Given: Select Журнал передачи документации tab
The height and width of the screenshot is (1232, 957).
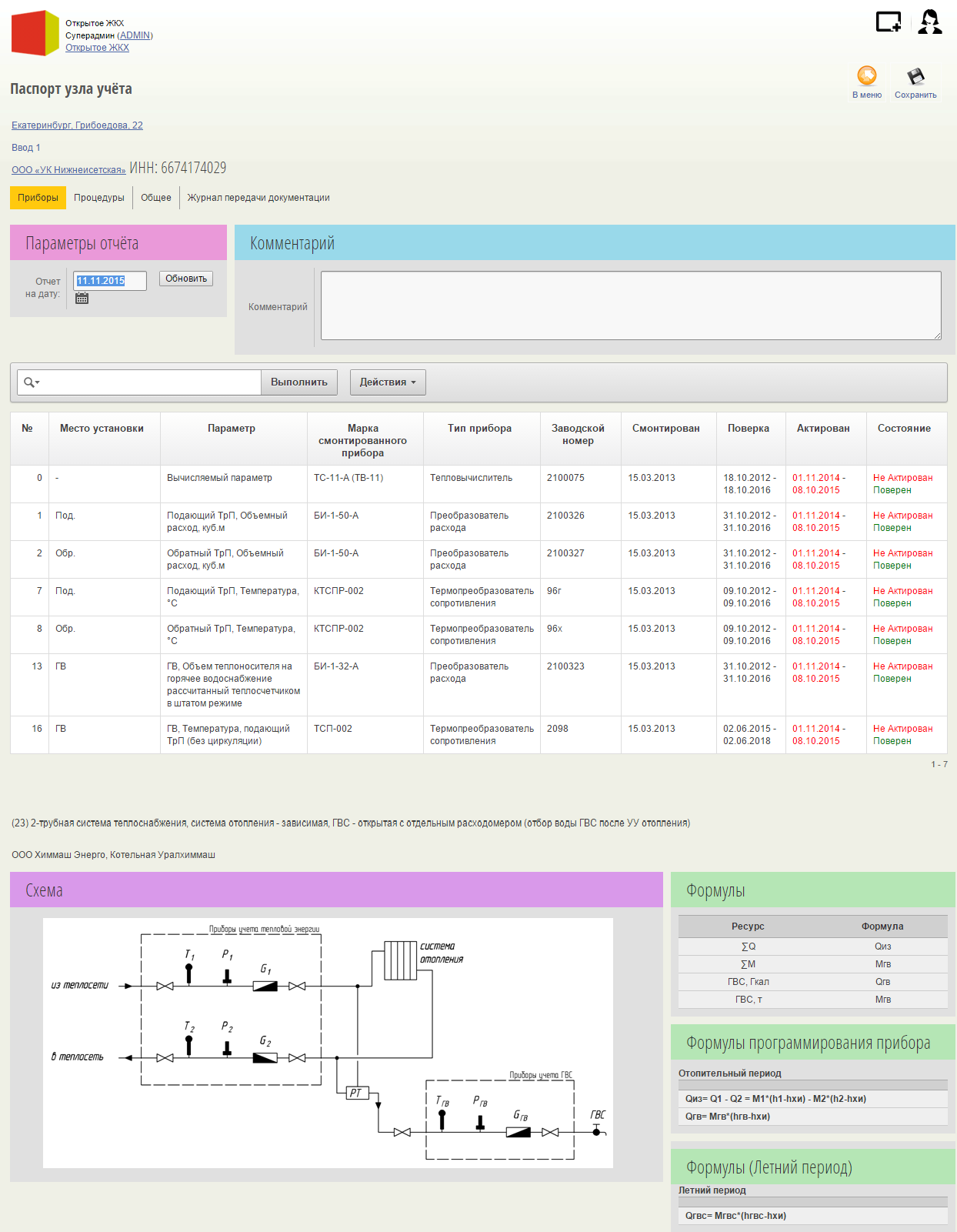Looking at the screenshot, I should click(258, 198).
